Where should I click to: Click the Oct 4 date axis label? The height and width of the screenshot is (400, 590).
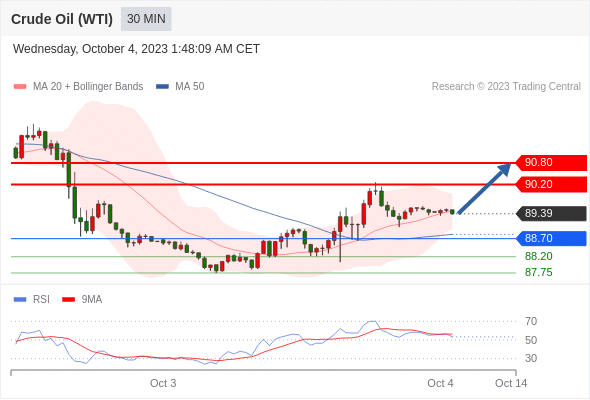(440, 383)
